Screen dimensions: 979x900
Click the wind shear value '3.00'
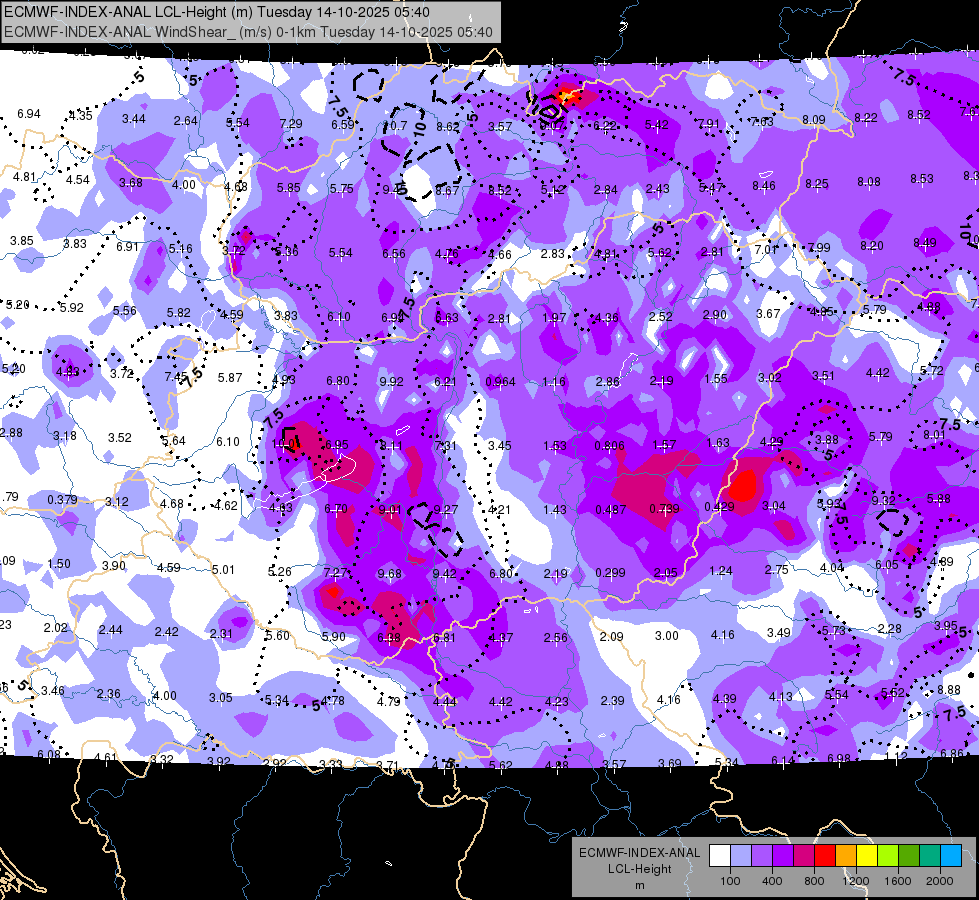pyautogui.click(x=667, y=636)
